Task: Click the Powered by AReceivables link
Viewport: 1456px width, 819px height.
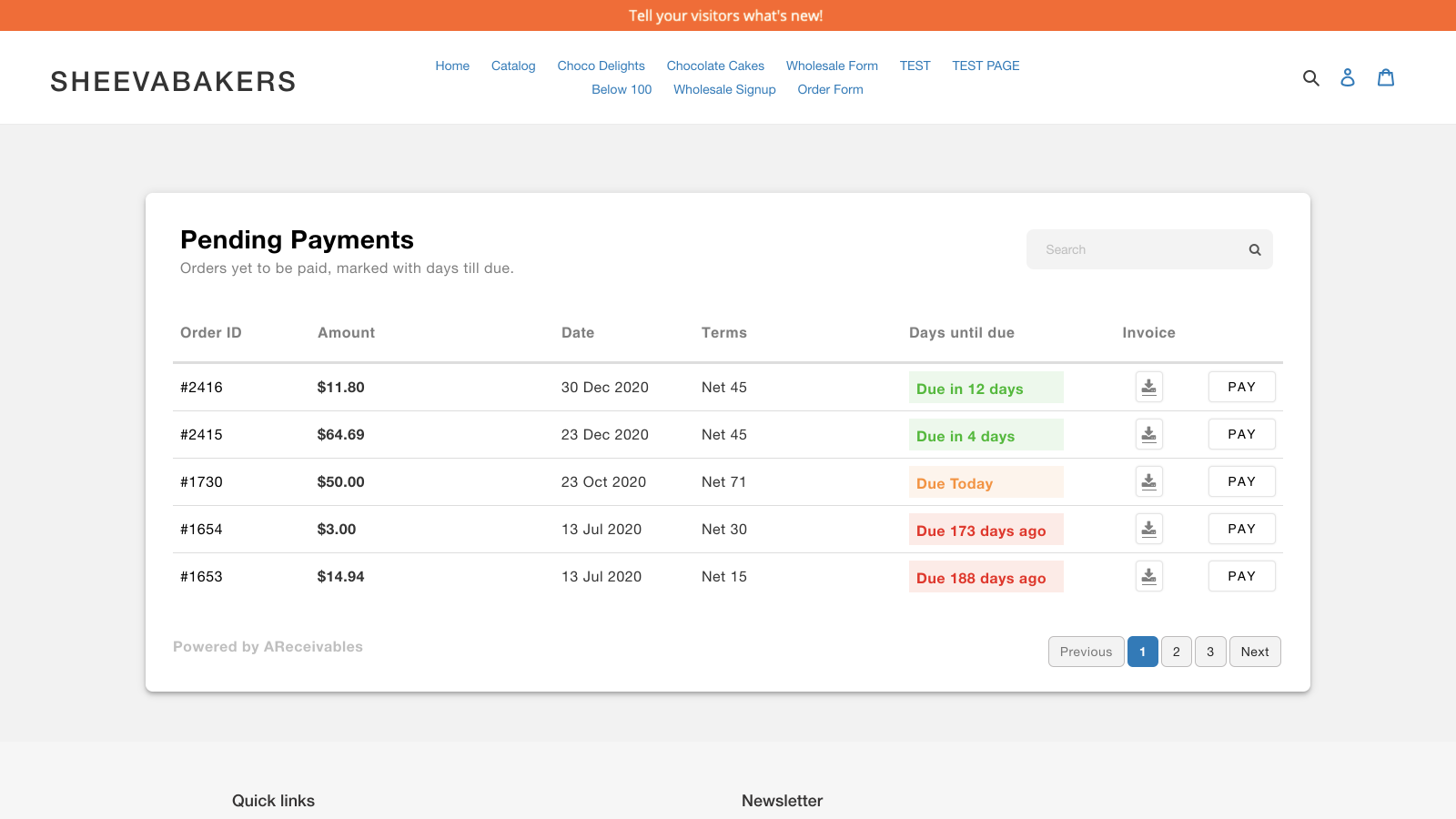Action: pyautogui.click(x=267, y=646)
